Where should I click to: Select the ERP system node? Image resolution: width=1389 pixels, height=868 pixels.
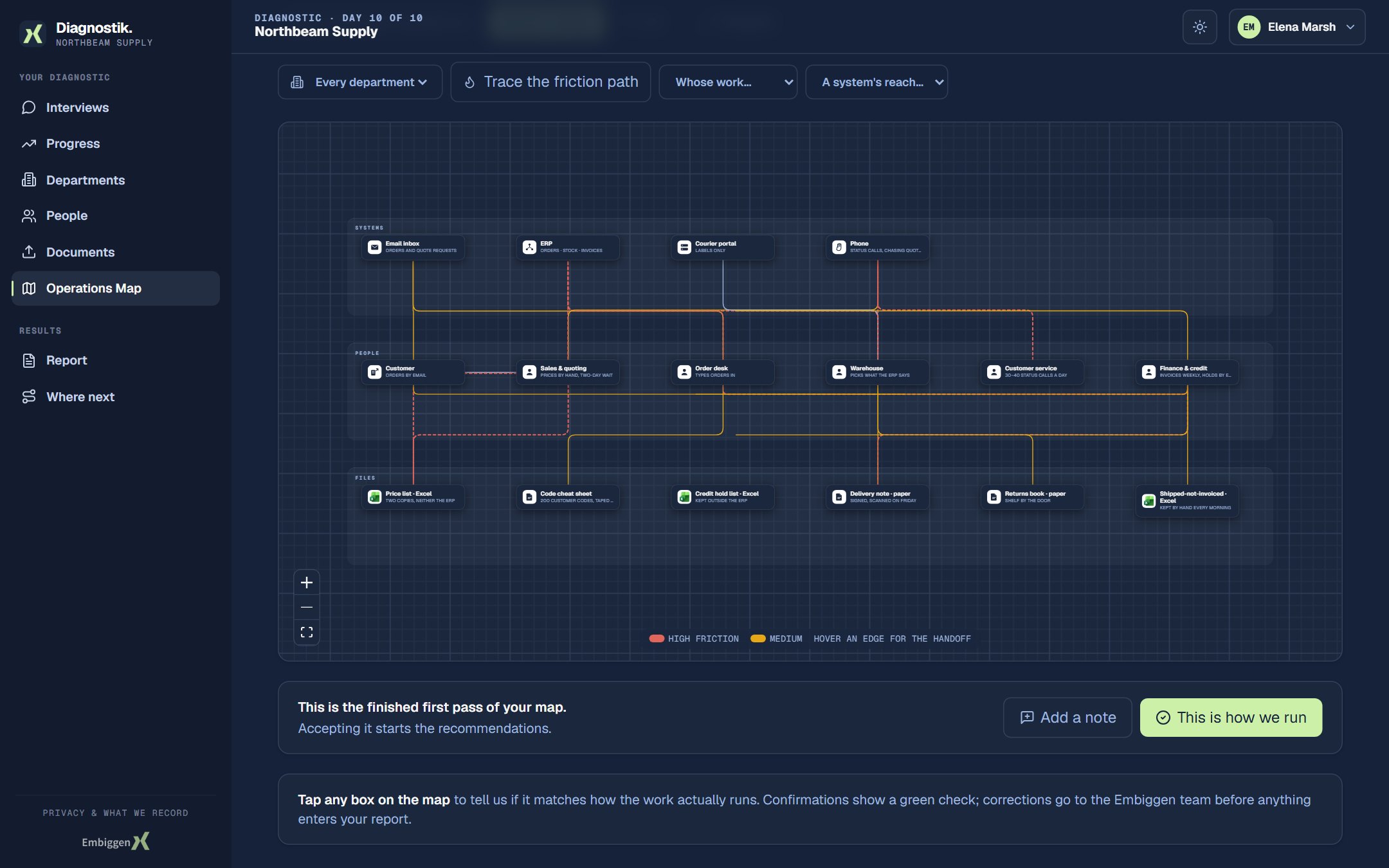pos(568,247)
